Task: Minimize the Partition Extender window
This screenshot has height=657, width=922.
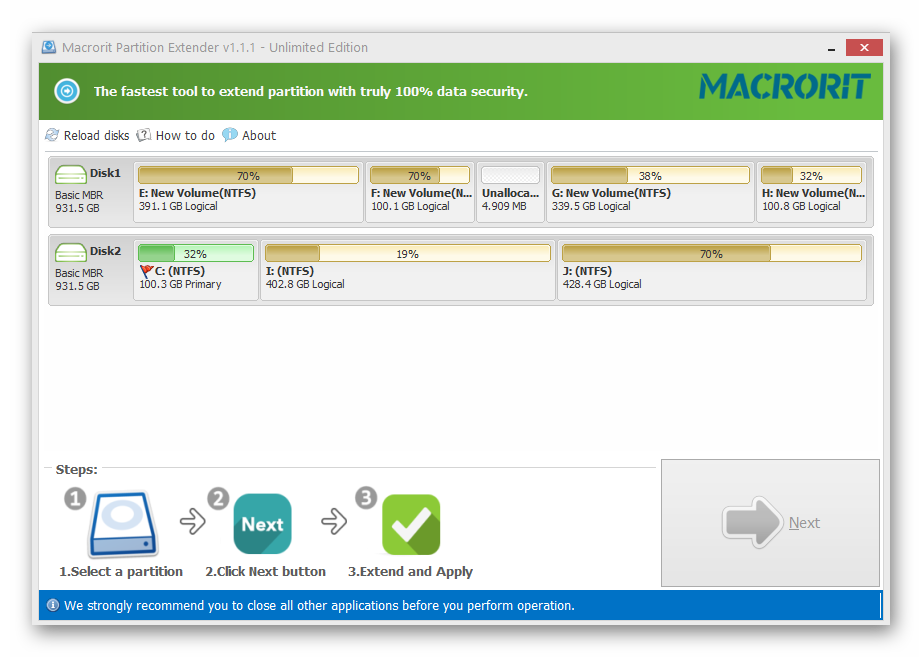Action: point(831,48)
